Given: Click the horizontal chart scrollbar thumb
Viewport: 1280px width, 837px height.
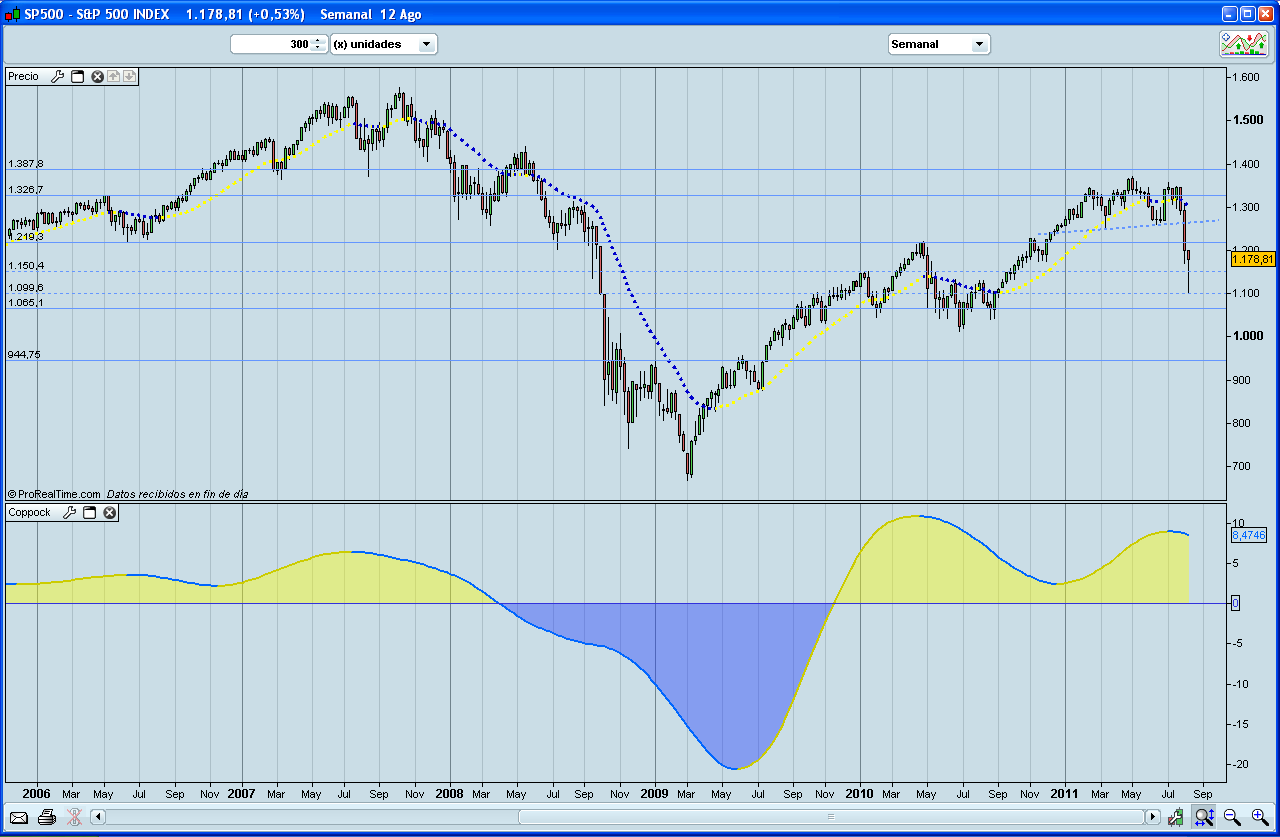Looking at the screenshot, I should tap(829, 817).
